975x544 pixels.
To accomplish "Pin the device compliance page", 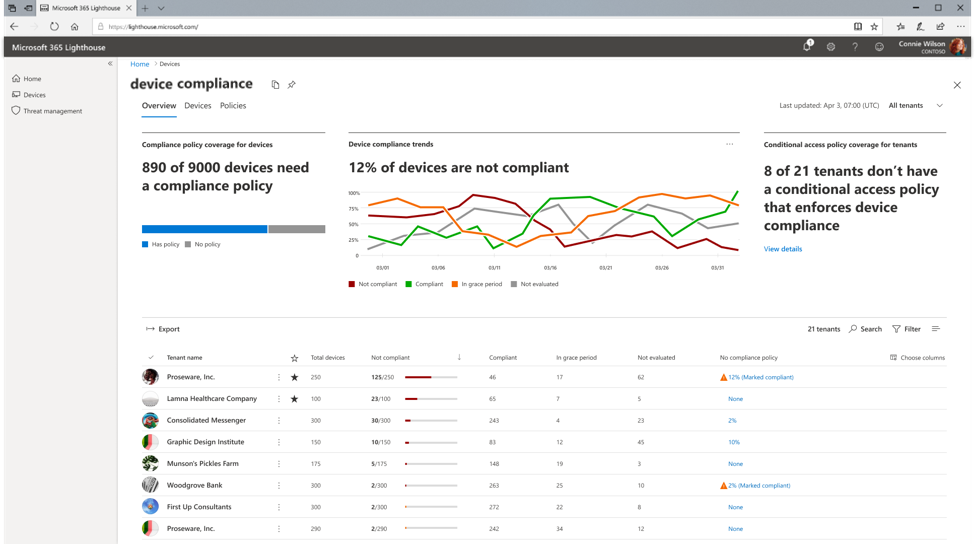I will click(292, 85).
